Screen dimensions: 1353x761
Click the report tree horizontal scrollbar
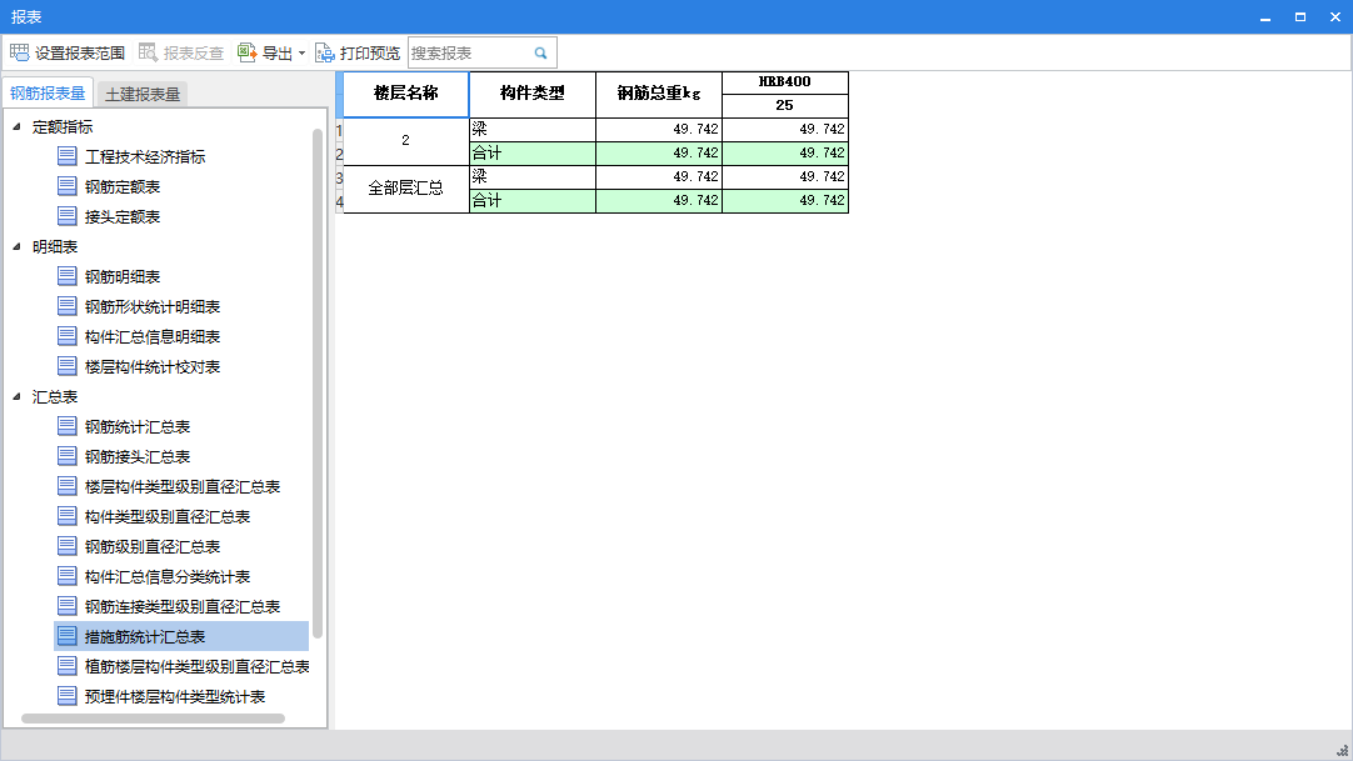153,718
